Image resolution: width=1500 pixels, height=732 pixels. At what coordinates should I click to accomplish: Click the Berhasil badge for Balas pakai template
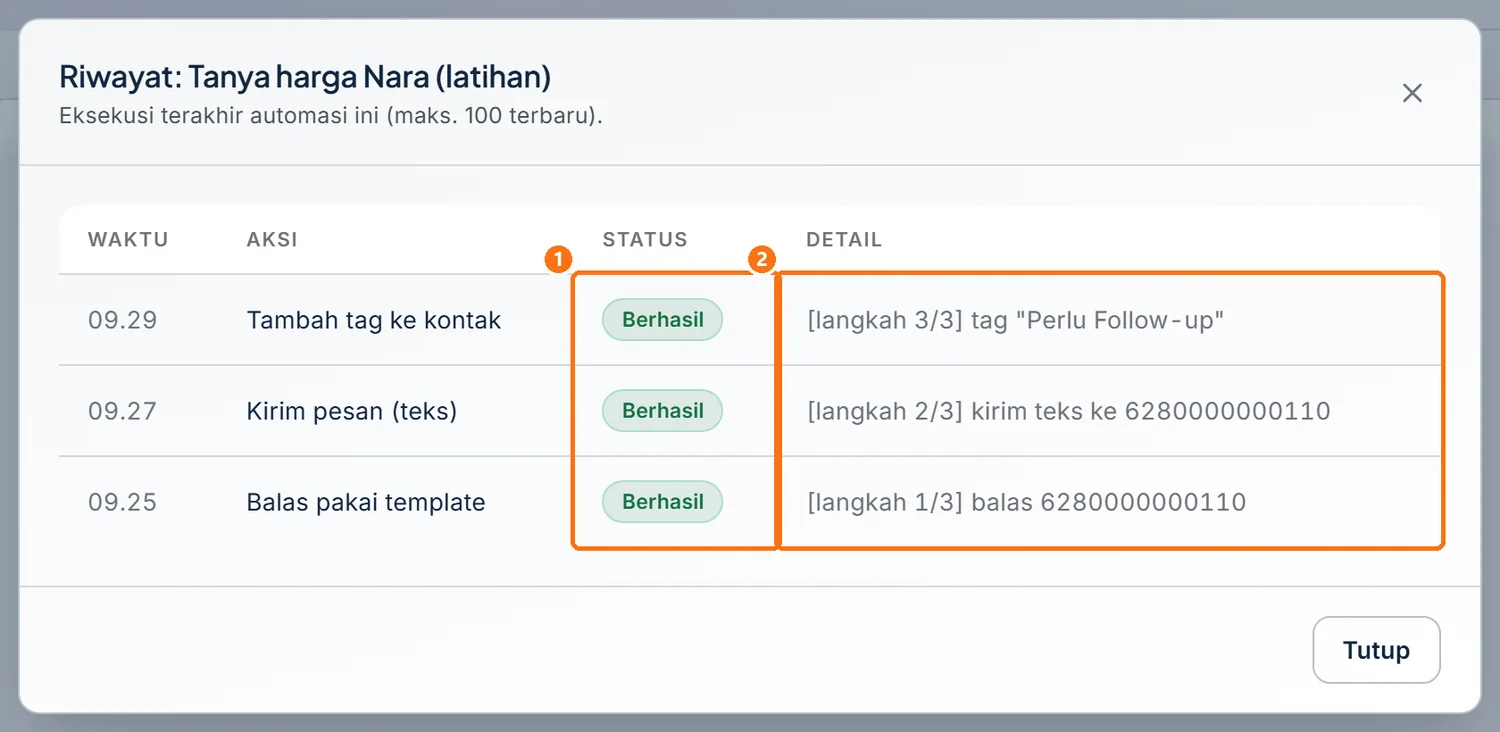coord(662,502)
